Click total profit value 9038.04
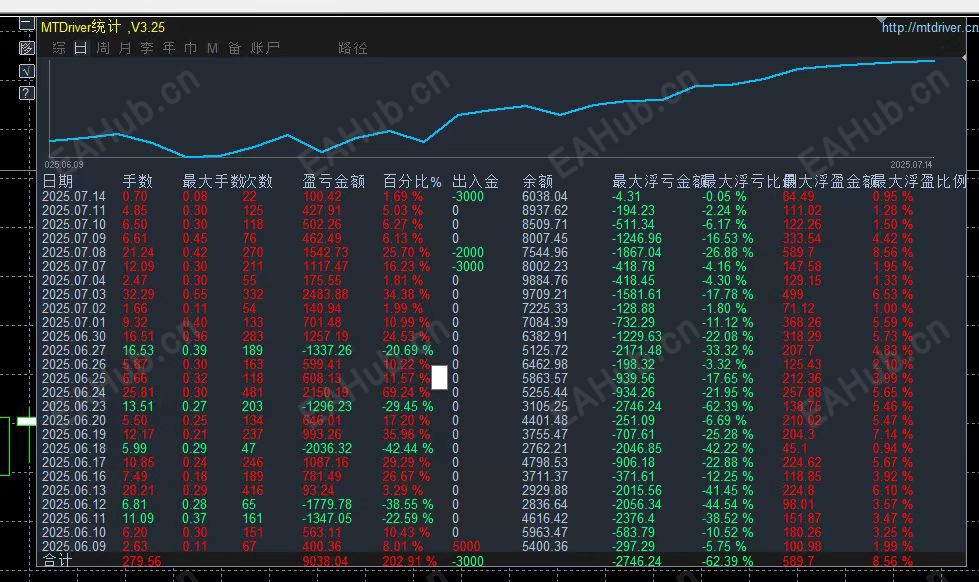This screenshot has height=582, width=979. click(325, 561)
